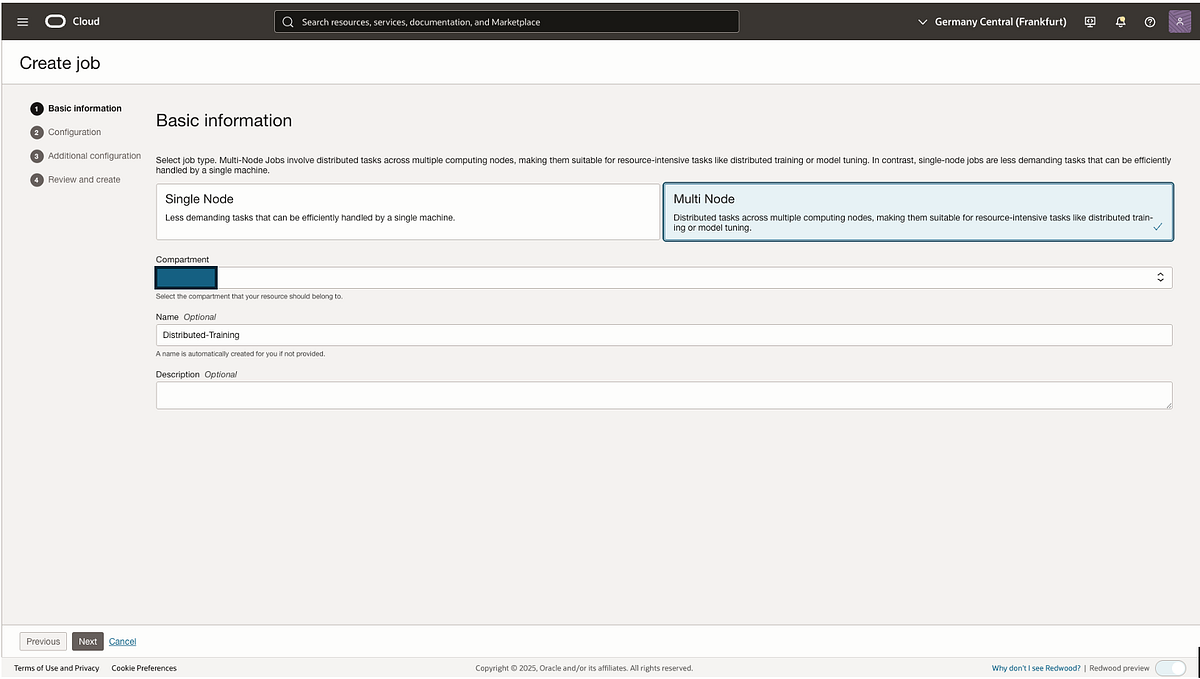This screenshot has height=679, width=1200.
Task: Go to Basic information step
Action: click(x=85, y=108)
